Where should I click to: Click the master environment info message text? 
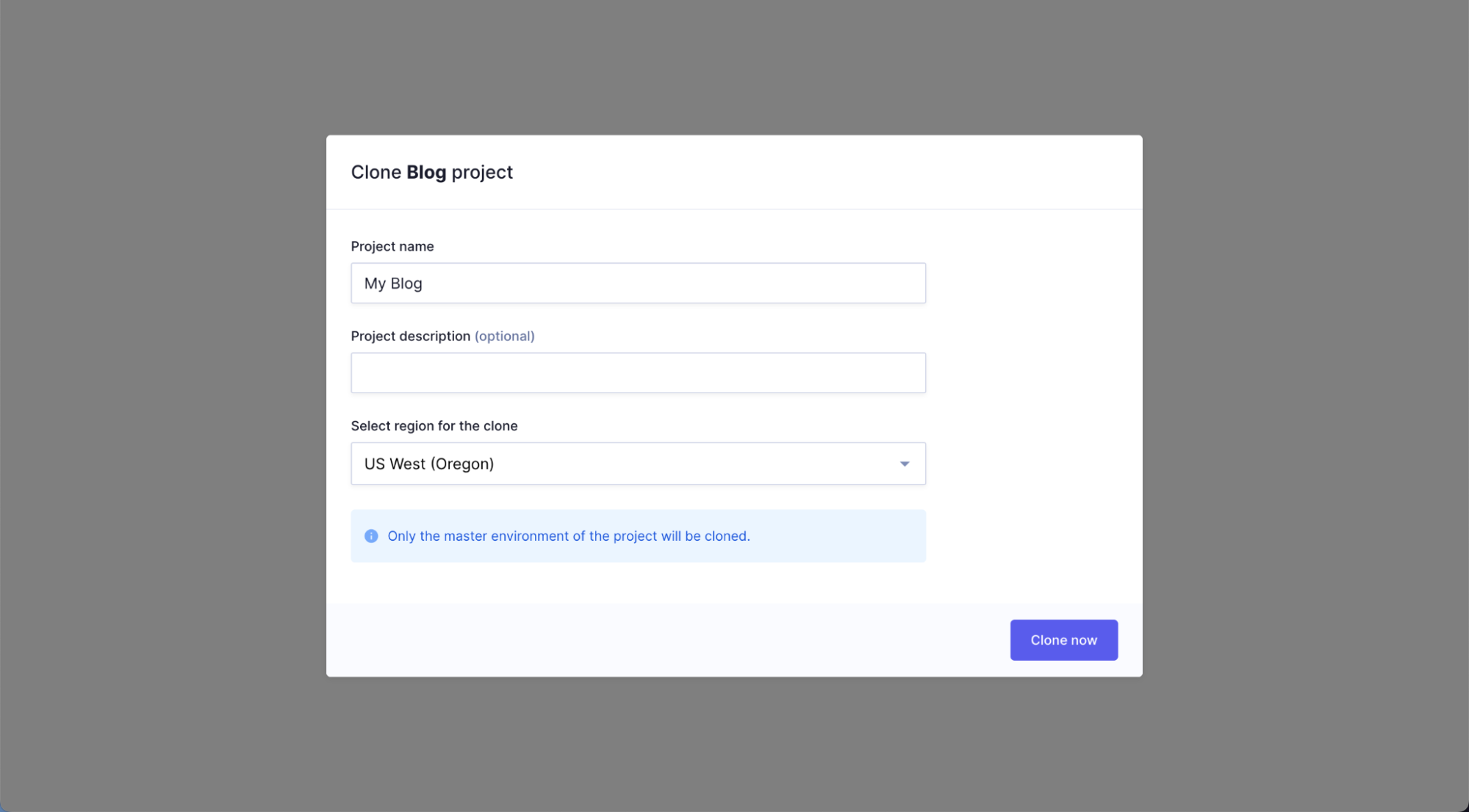(x=568, y=536)
